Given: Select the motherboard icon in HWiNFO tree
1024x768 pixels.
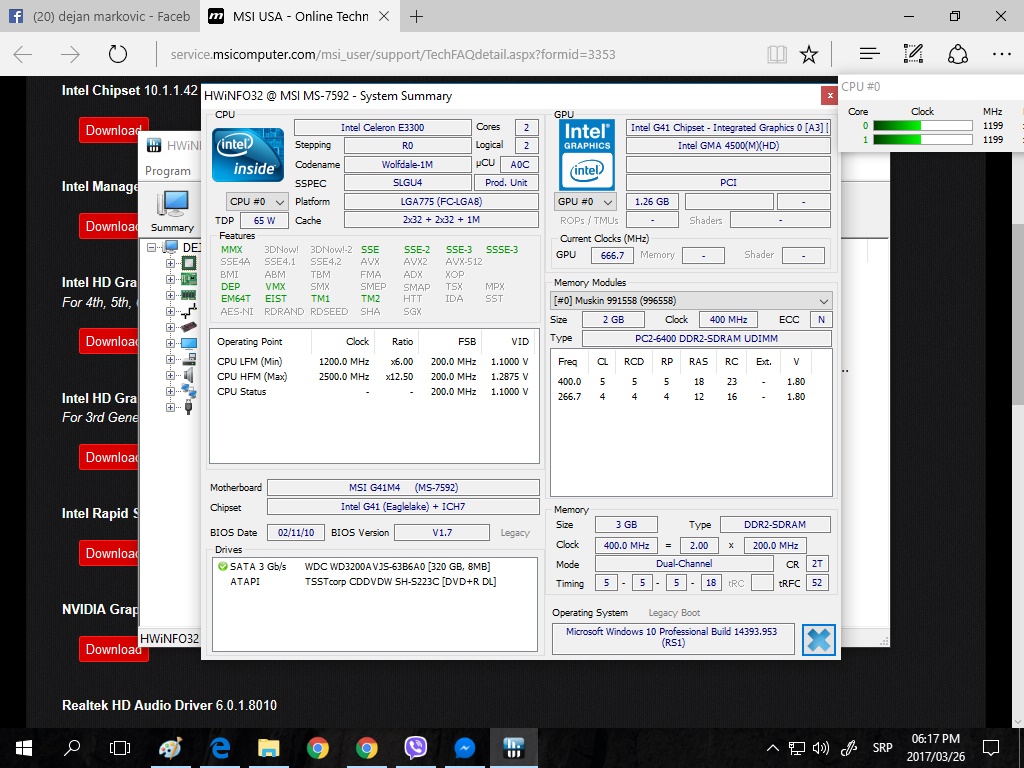Looking at the screenshot, I should [x=189, y=280].
